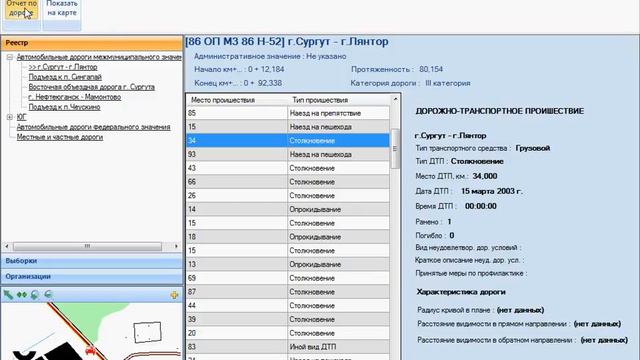Click 'Тип транспортного средства: Грузовой' field

coord(483,148)
